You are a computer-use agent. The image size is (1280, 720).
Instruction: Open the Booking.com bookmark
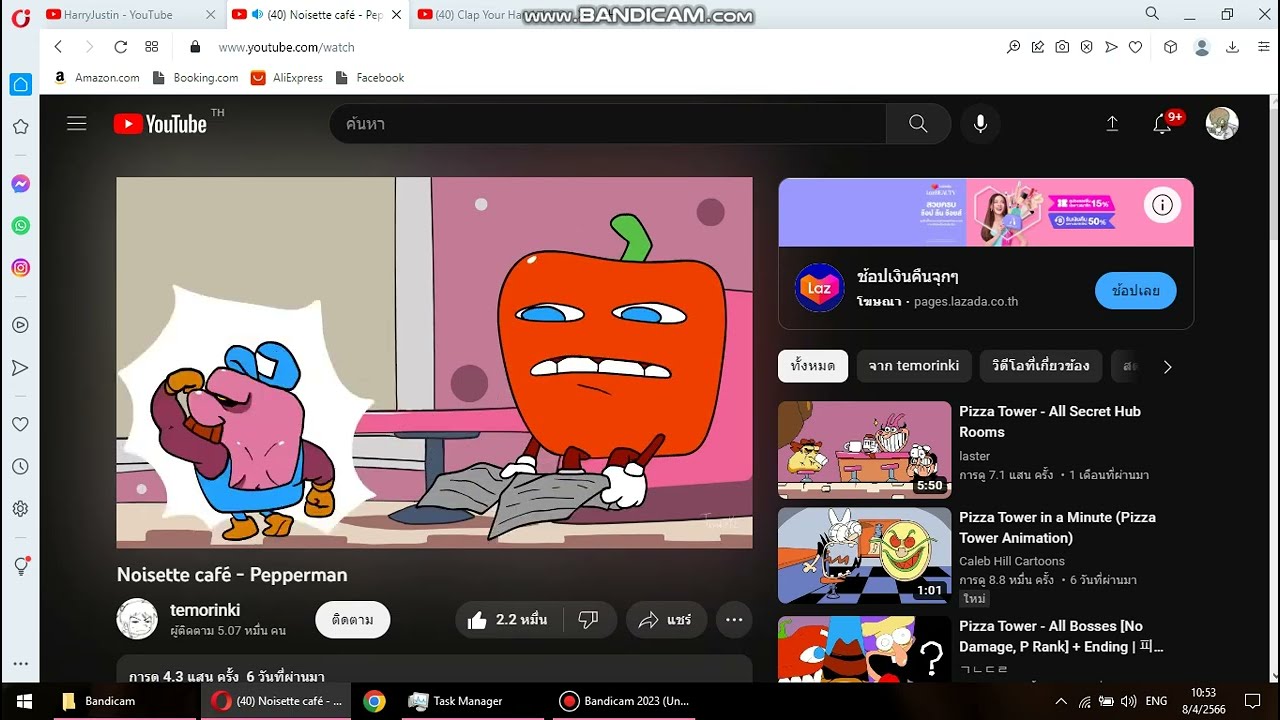point(195,78)
